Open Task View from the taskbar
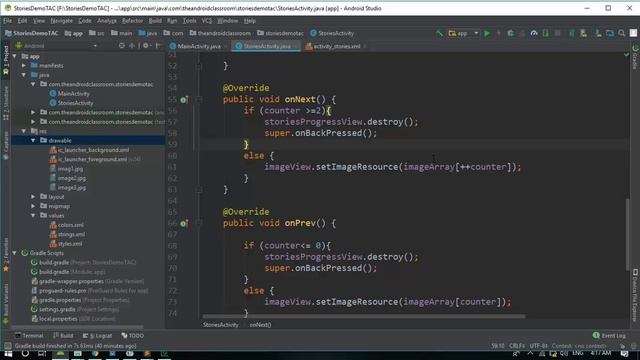The width and height of the screenshot is (640, 360). point(42,353)
